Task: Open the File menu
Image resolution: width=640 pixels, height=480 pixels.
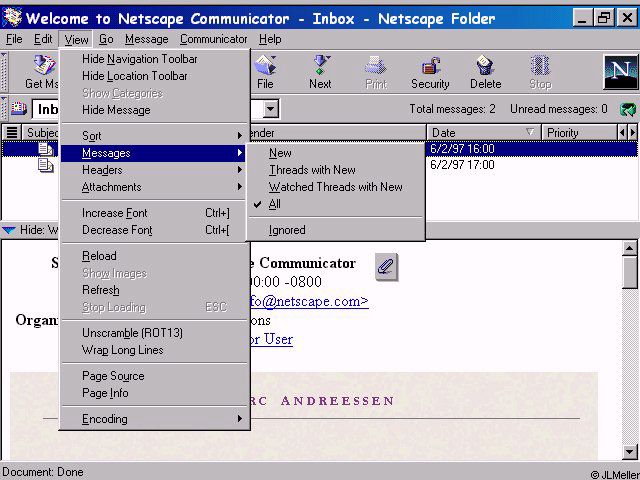Action: (x=14, y=39)
